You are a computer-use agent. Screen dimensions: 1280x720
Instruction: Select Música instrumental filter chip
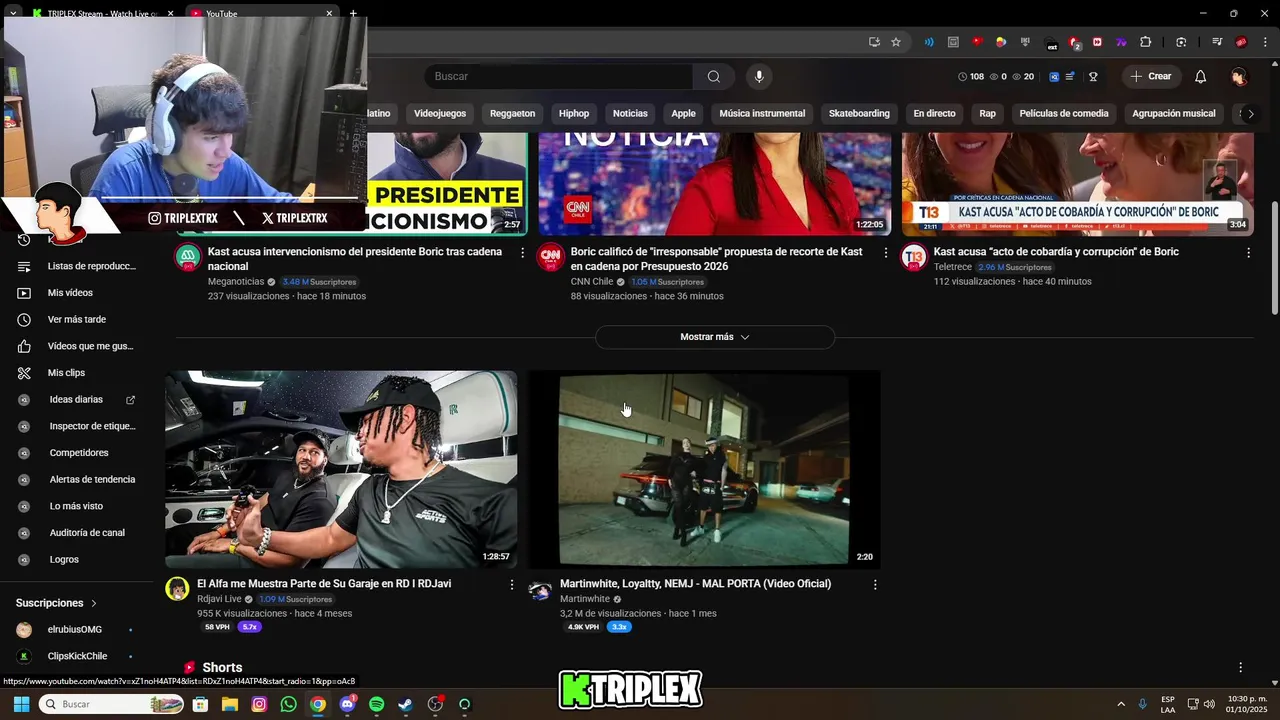pos(762,114)
